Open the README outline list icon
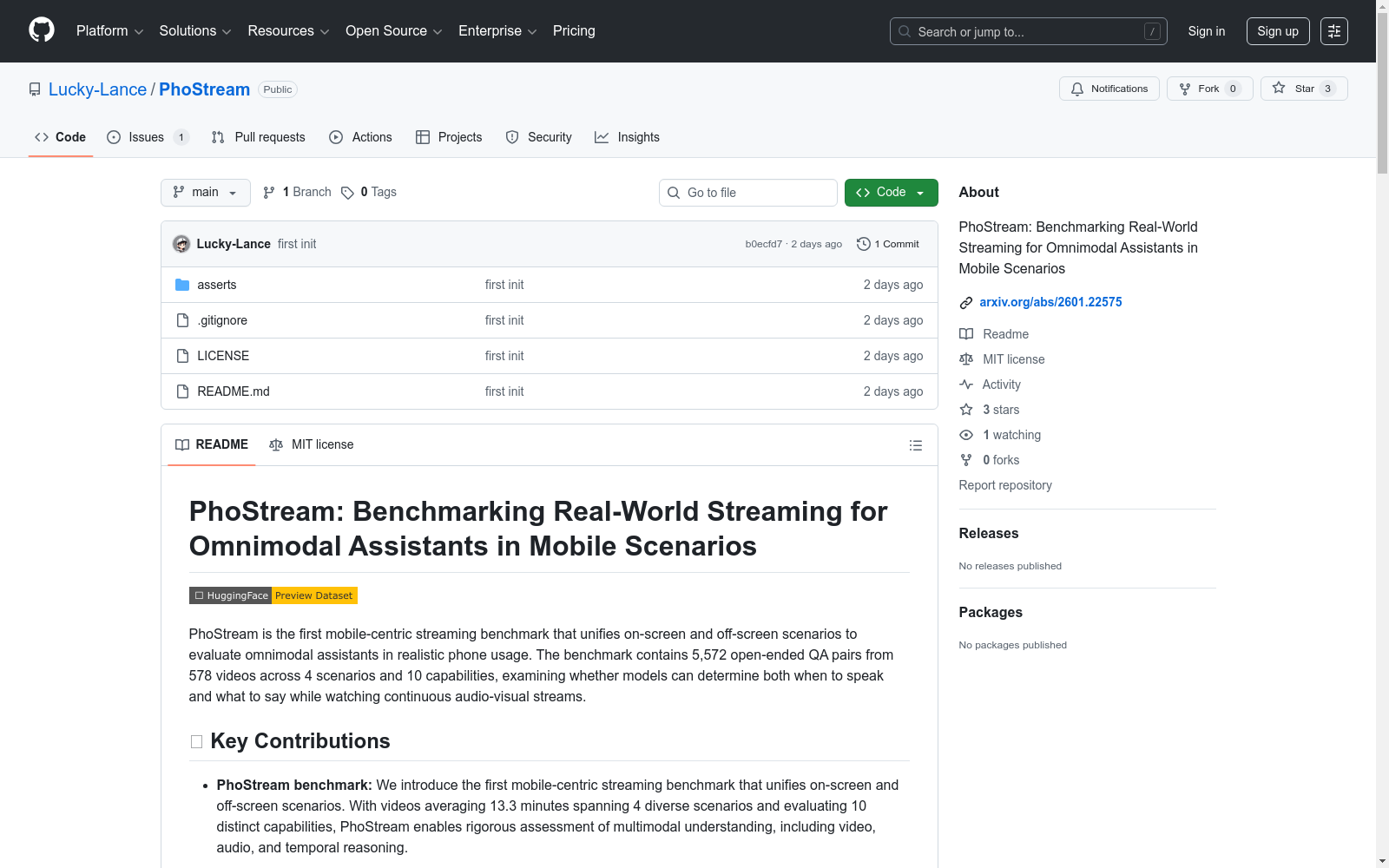This screenshot has width=1389, height=868. 915,445
